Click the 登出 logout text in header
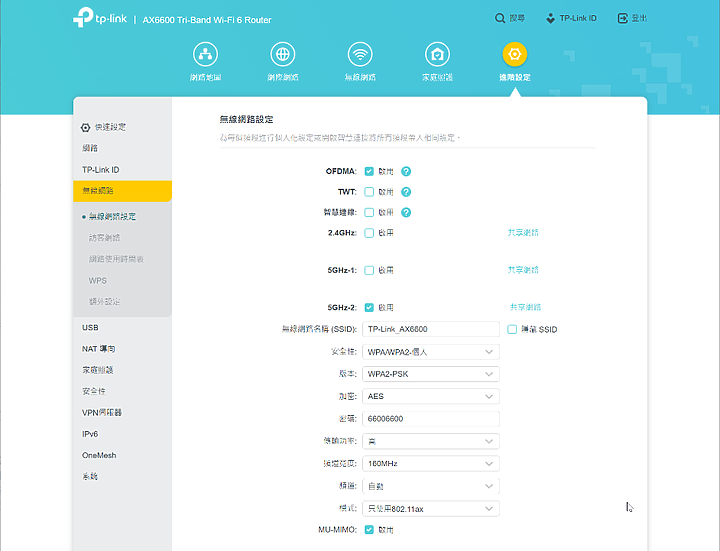The height and width of the screenshot is (551, 720). tap(639, 18)
